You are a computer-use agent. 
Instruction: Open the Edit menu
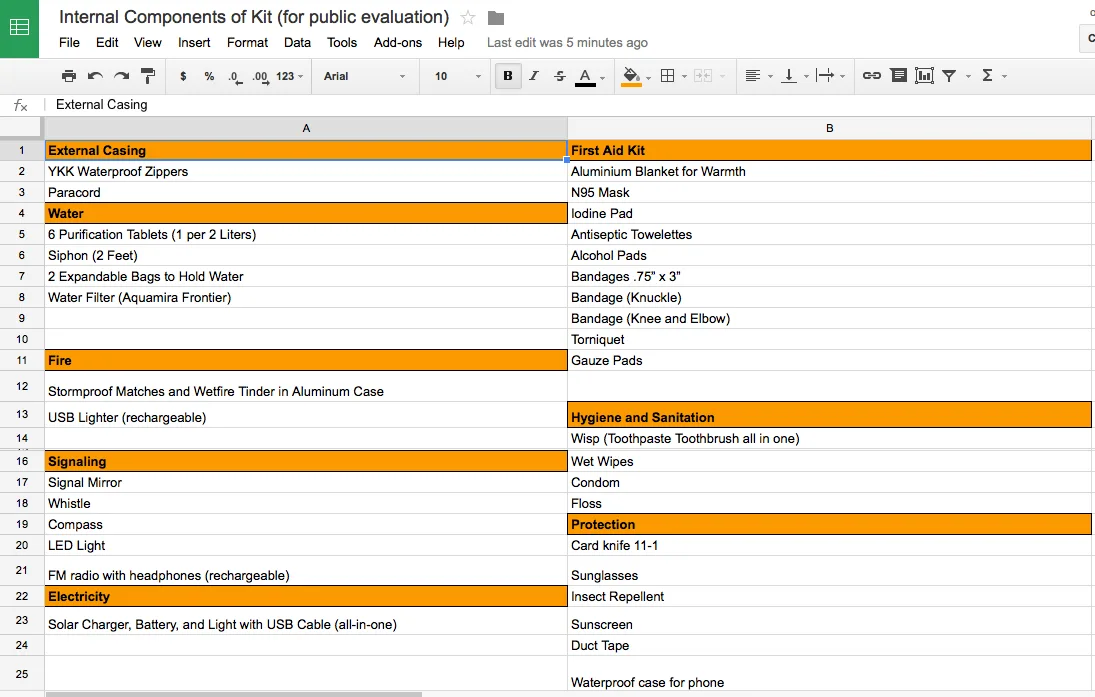(x=107, y=43)
